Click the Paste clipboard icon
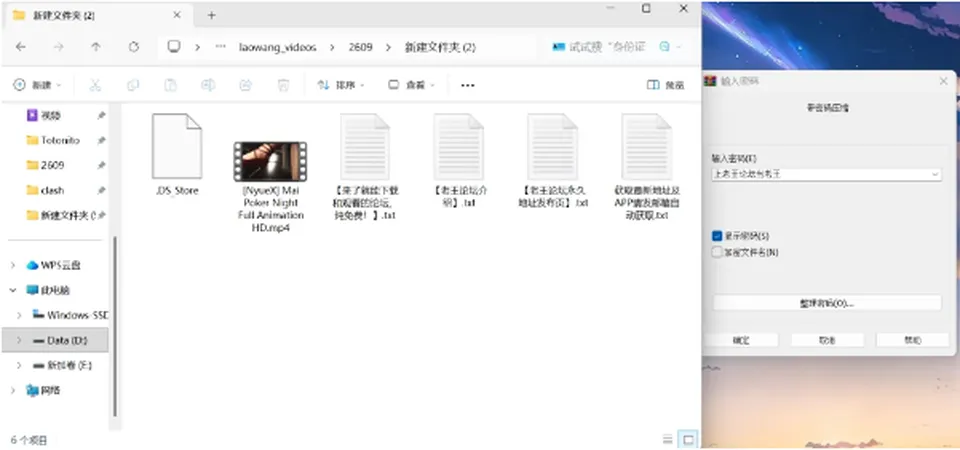Screen dimensions: 960x450 pos(171,85)
